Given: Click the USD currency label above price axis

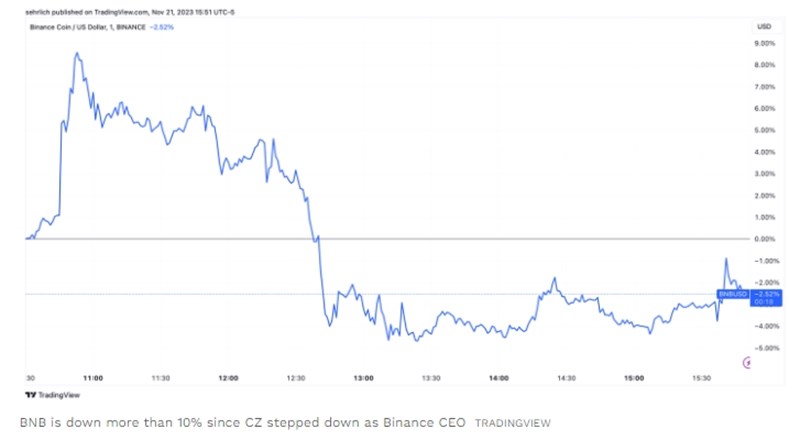Looking at the screenshot, I should 764,25.
